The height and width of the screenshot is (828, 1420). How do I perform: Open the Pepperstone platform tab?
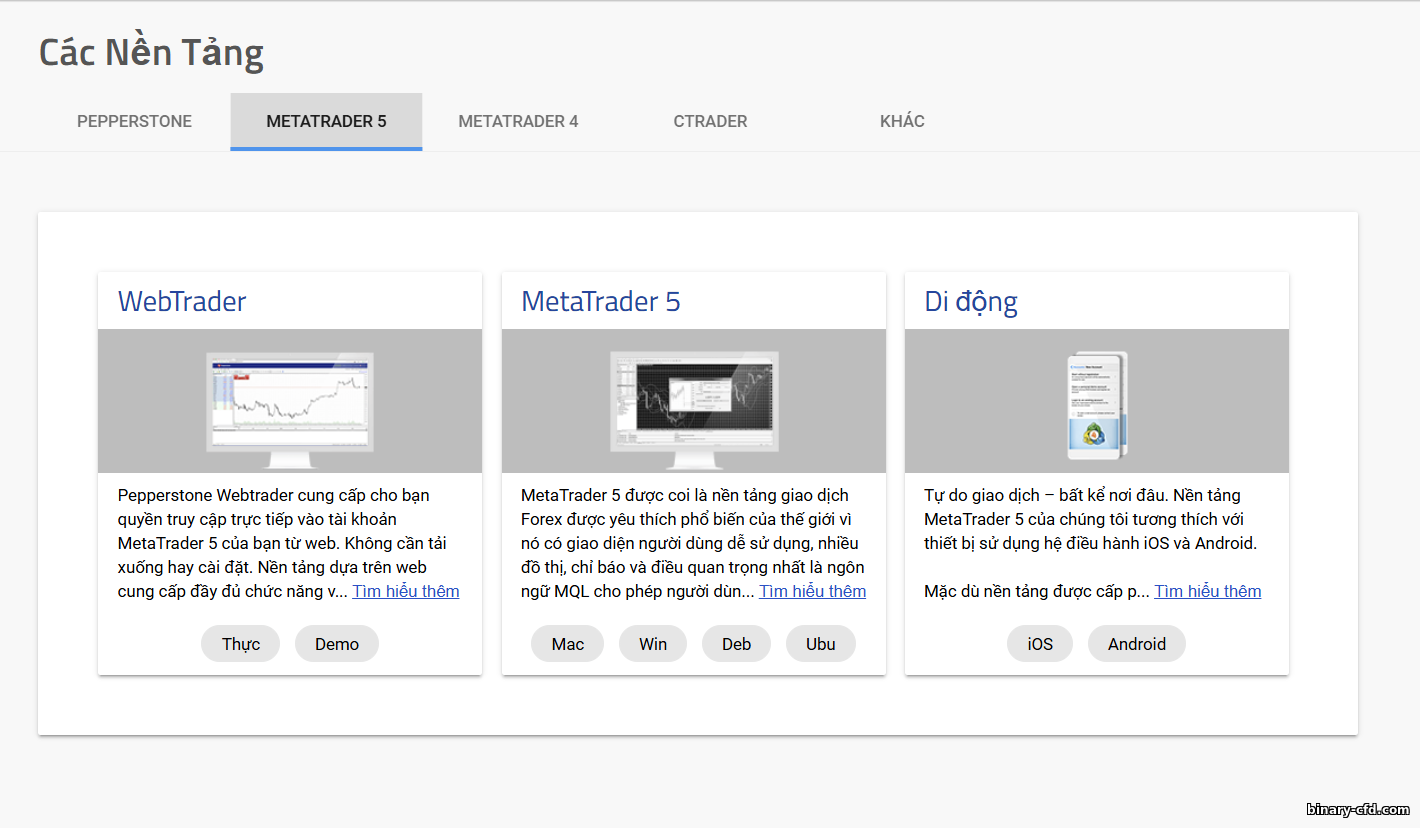[x=134, y=121]
